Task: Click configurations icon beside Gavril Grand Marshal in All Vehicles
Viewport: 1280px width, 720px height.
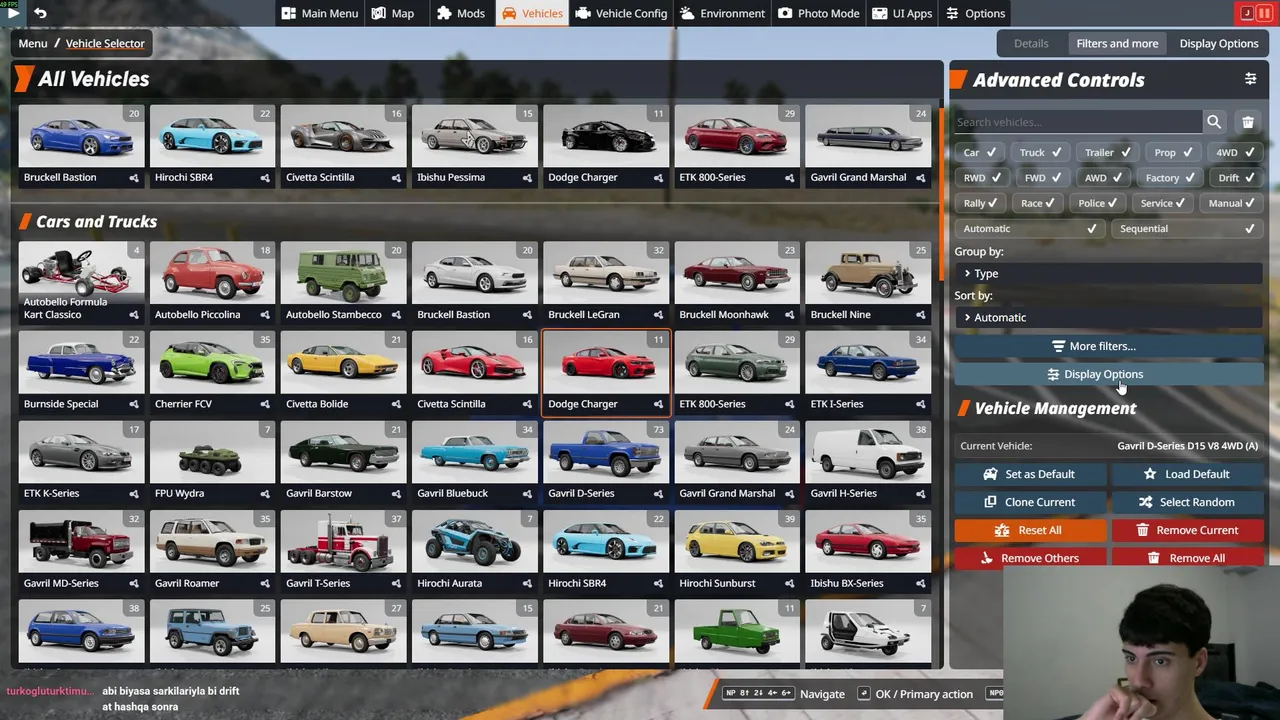Action: pyautogui.click(x=920, y=178)
